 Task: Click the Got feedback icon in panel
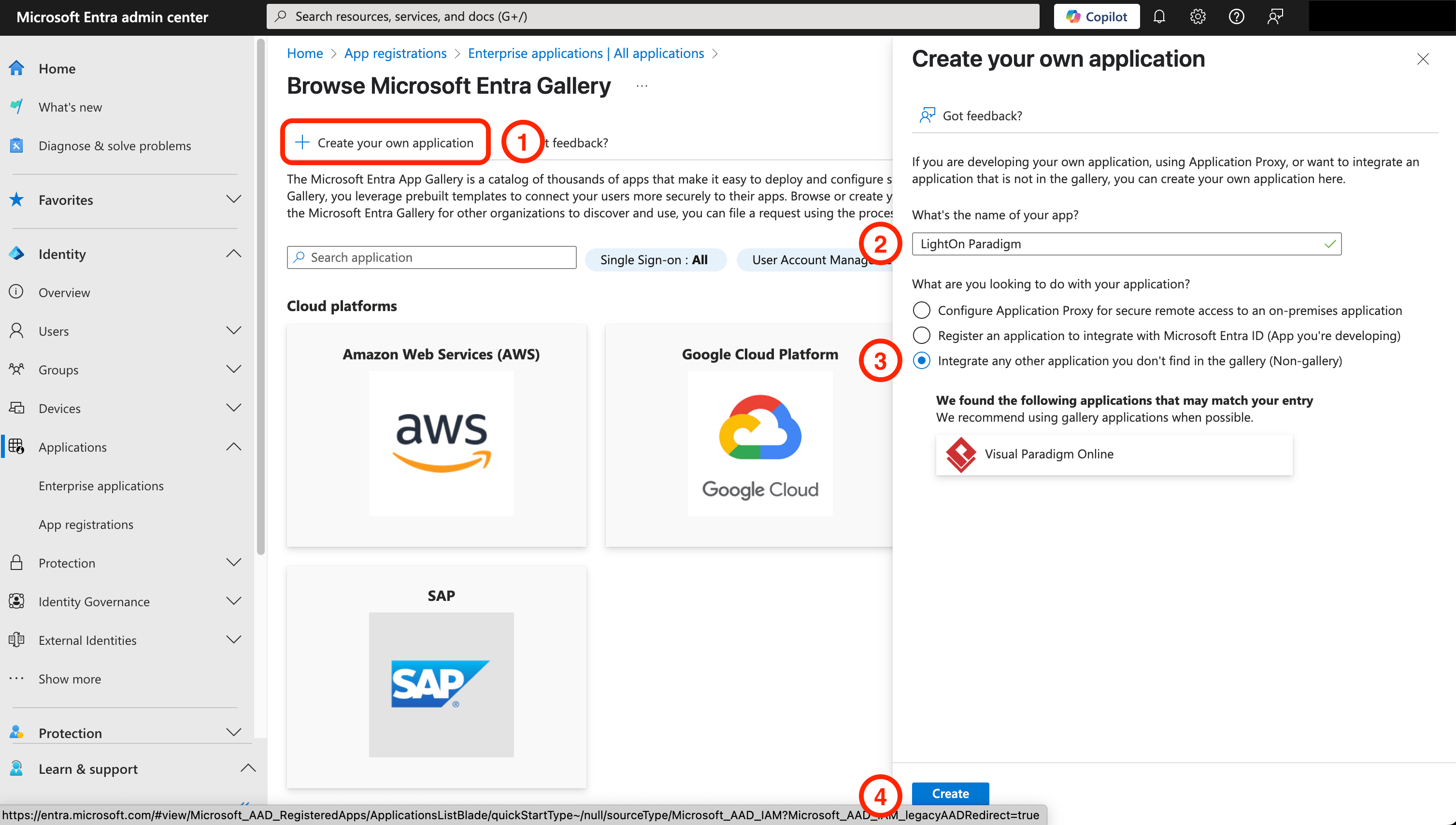927,115
